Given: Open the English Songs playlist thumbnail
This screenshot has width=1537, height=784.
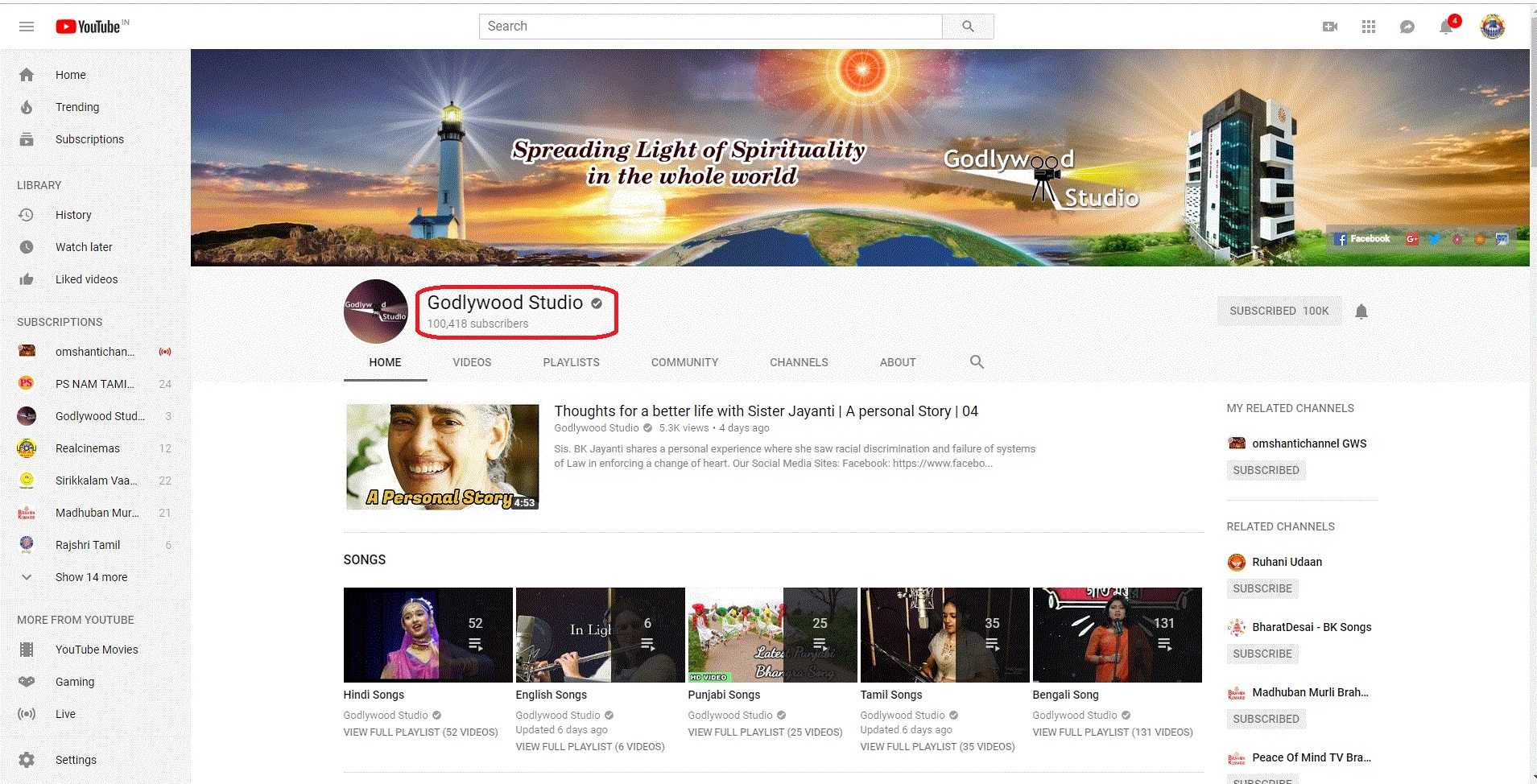Looking at the screenshot, I should click(x=600, y=635).
